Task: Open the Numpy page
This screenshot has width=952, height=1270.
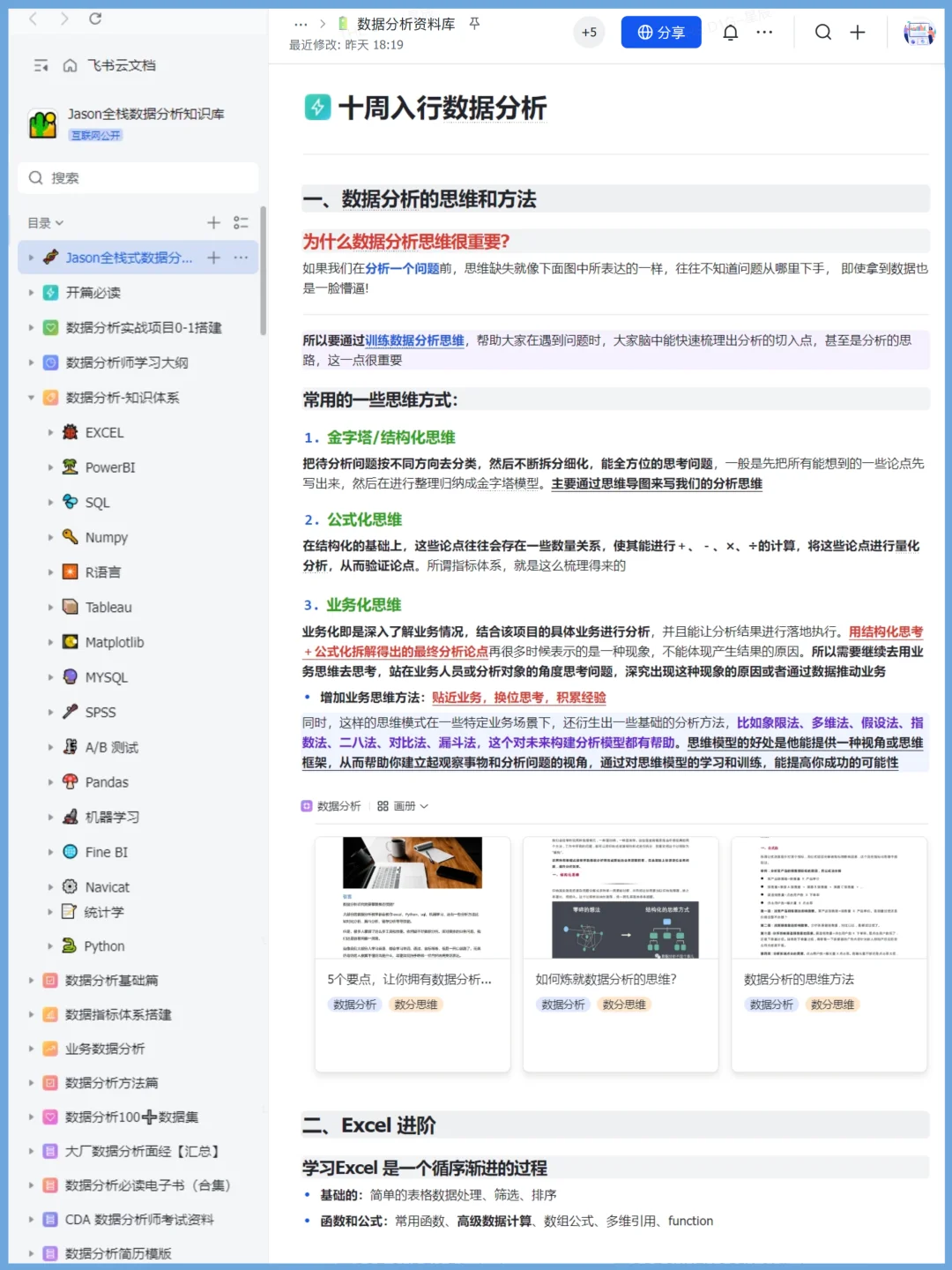Action: (106, 537)
